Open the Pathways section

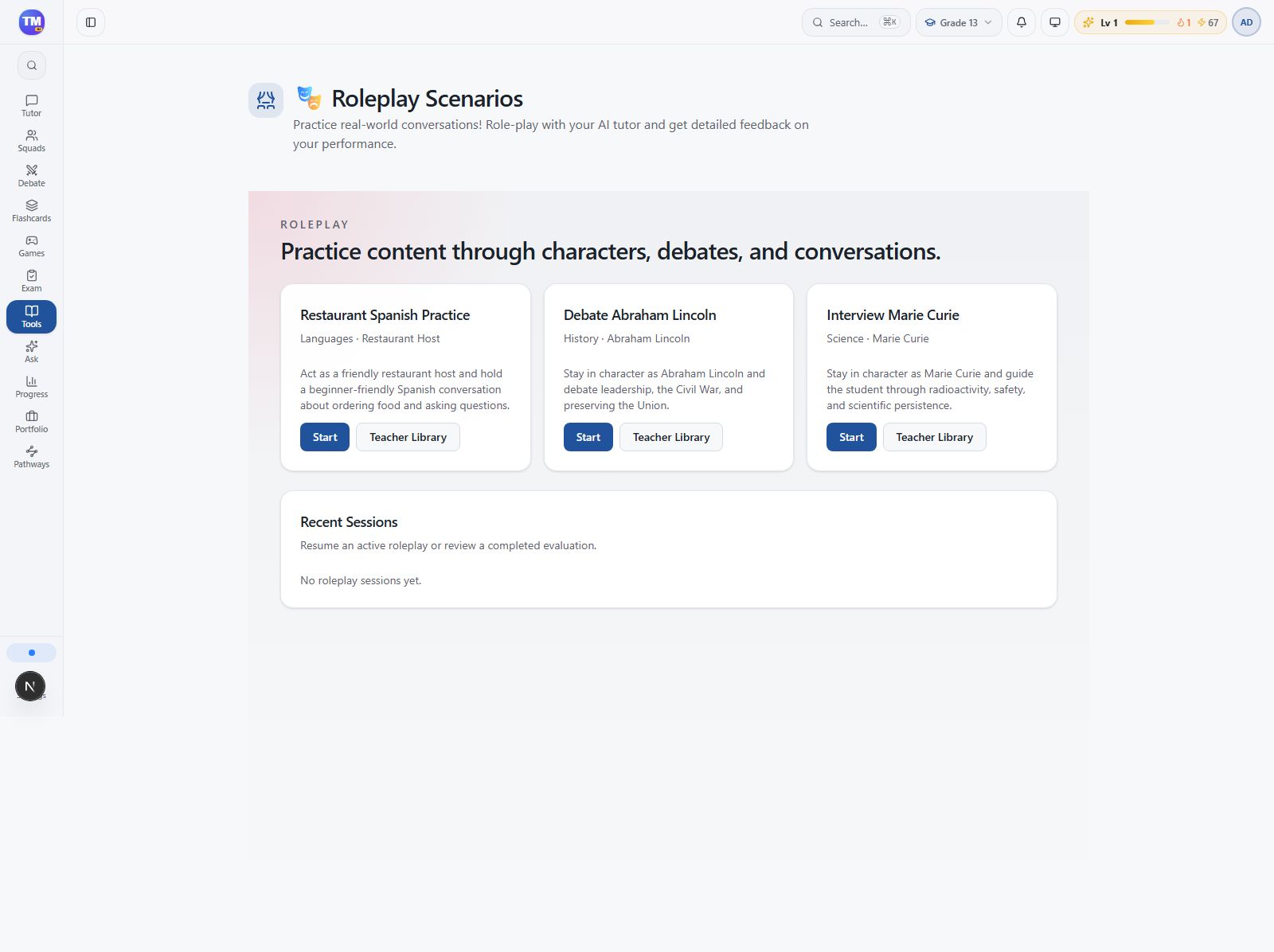(31, 457)
